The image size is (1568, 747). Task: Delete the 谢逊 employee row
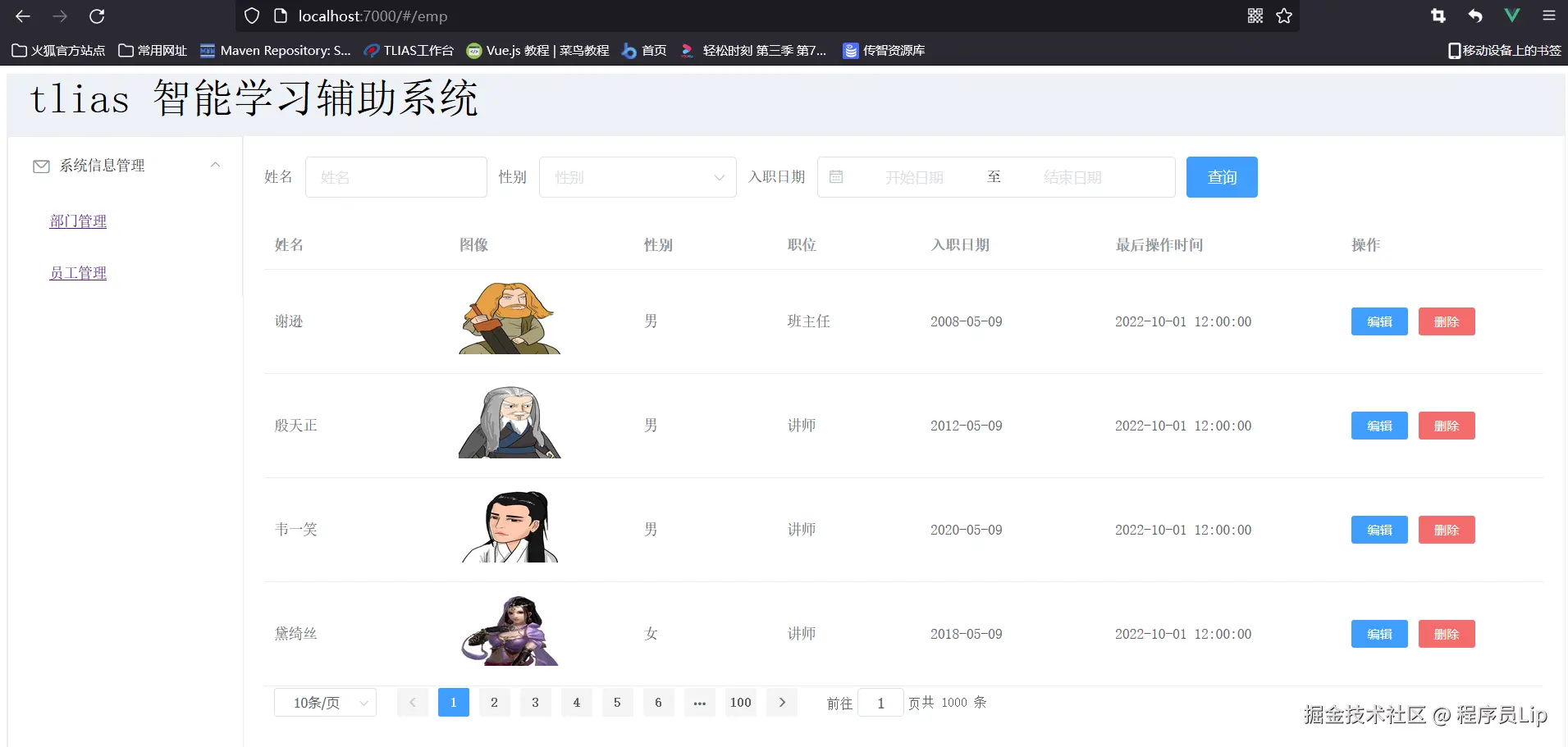pyautogui.click(x=1447, y=321)
